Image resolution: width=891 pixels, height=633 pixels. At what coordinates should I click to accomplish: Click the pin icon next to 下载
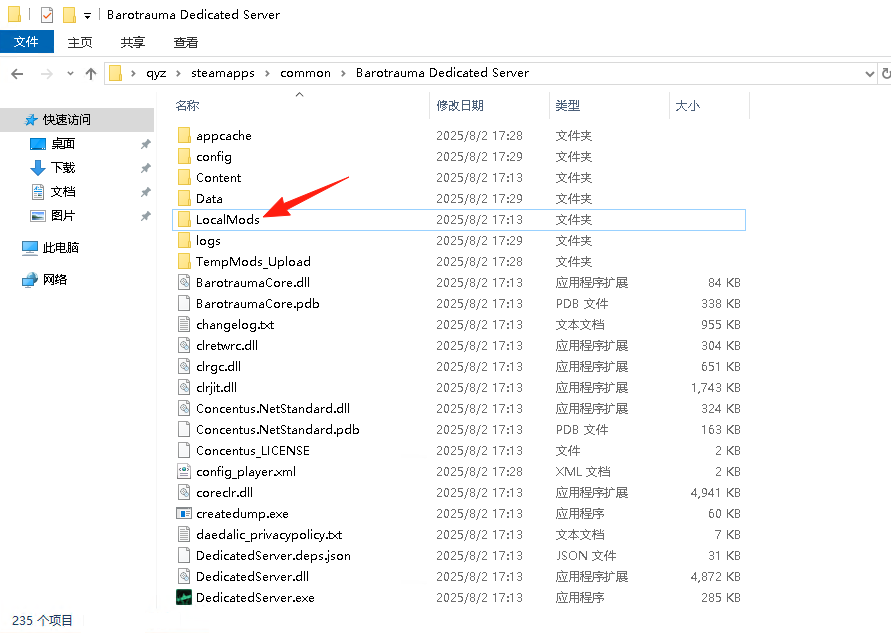[145, 168]
